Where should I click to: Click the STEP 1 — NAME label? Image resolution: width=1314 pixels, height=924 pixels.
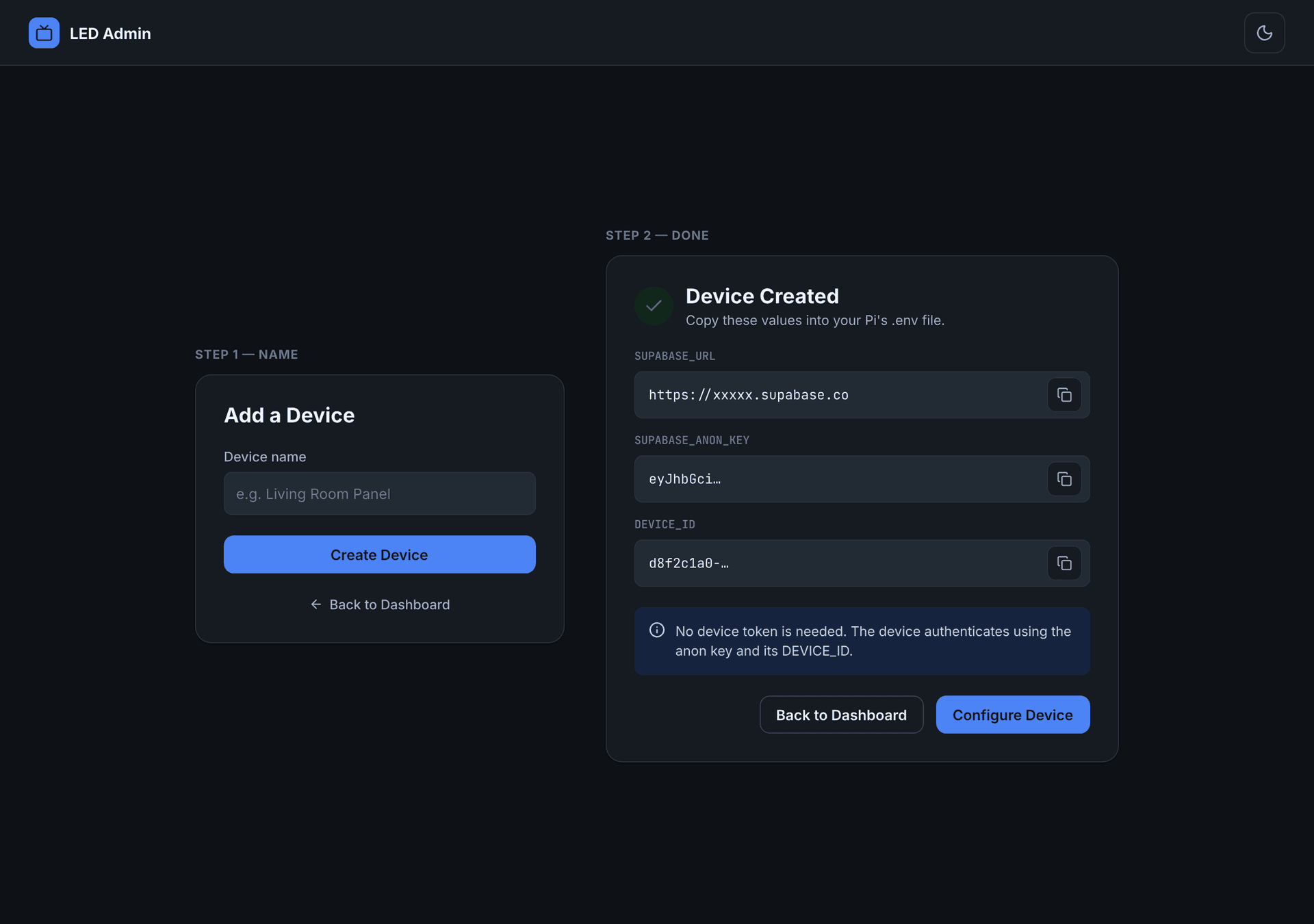246,355
